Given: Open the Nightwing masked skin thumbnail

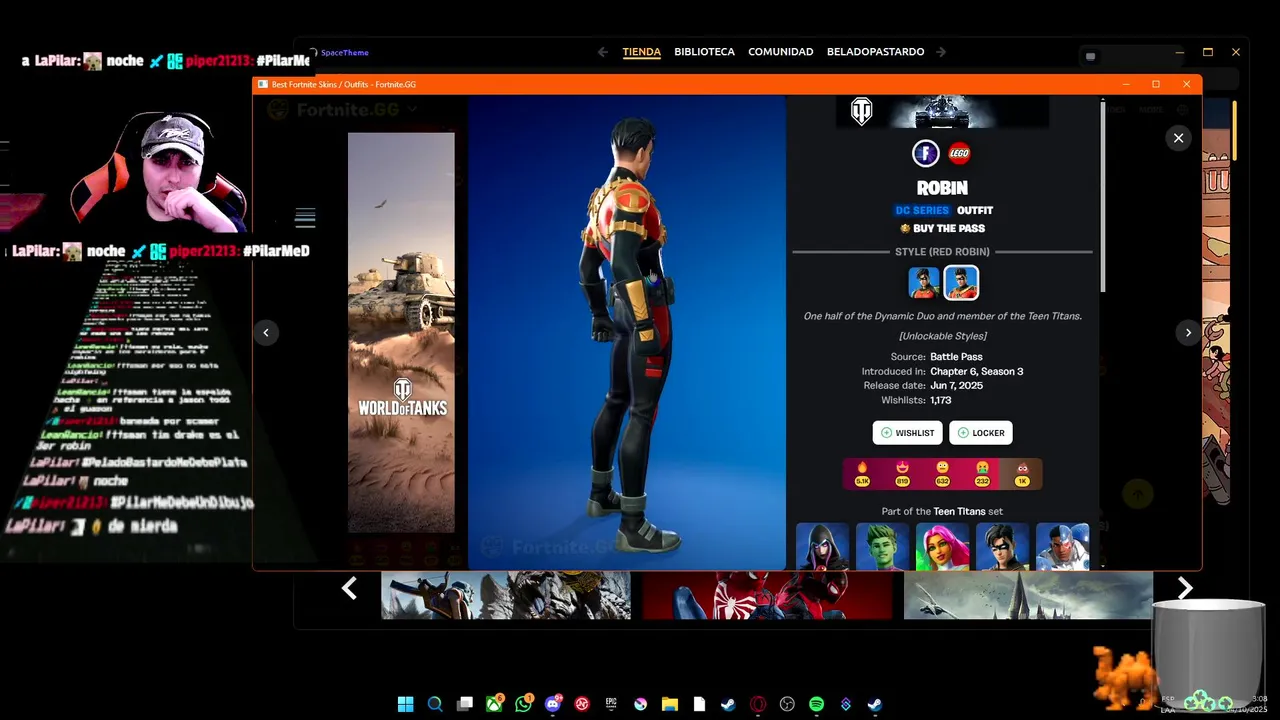Looking at the screenshot, I should 1003,546.
